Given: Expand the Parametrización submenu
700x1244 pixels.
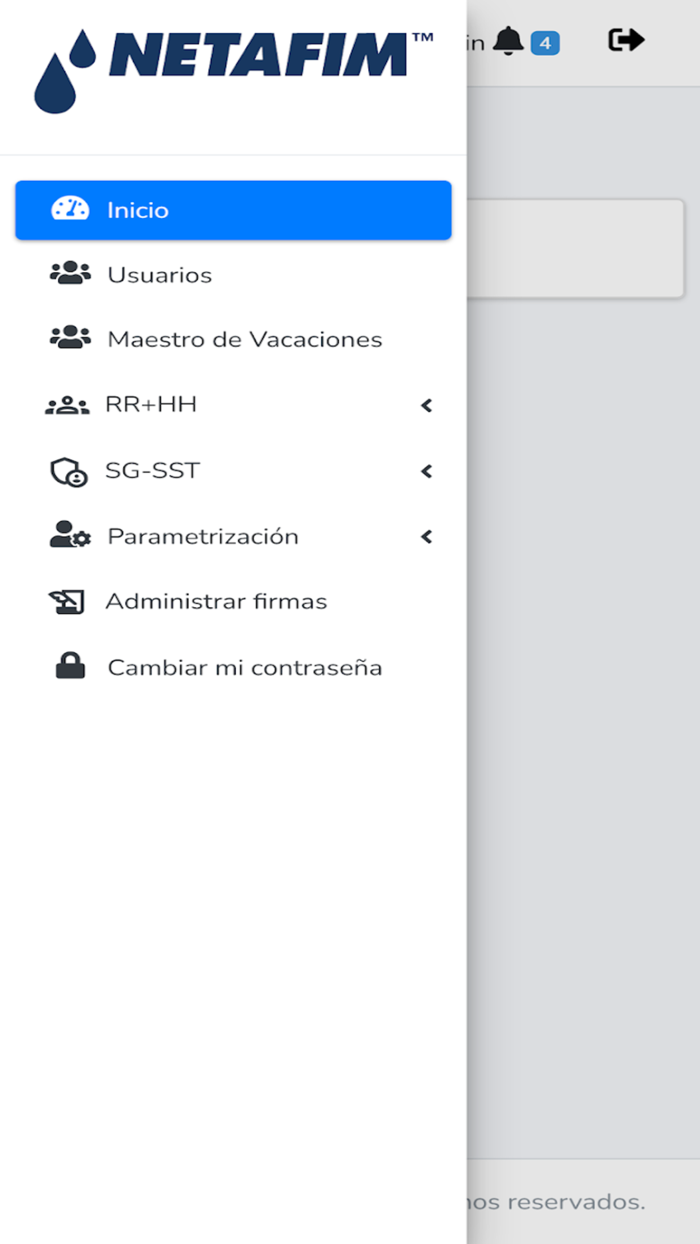Looking at the screenshot, I should click(426, 536).
